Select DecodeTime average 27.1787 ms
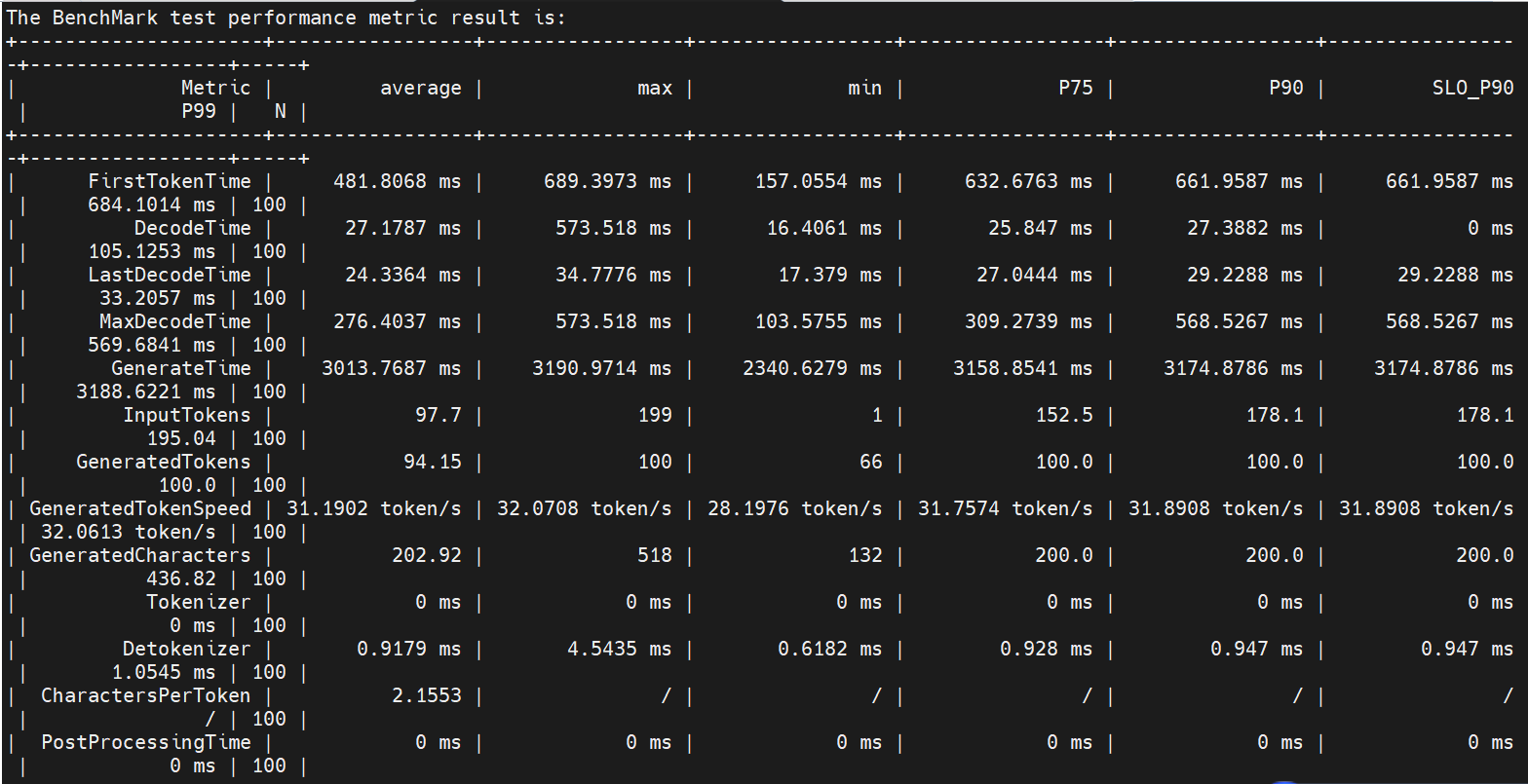The height and width of the screenshot is (784, 1528). (x=403, y=228)
